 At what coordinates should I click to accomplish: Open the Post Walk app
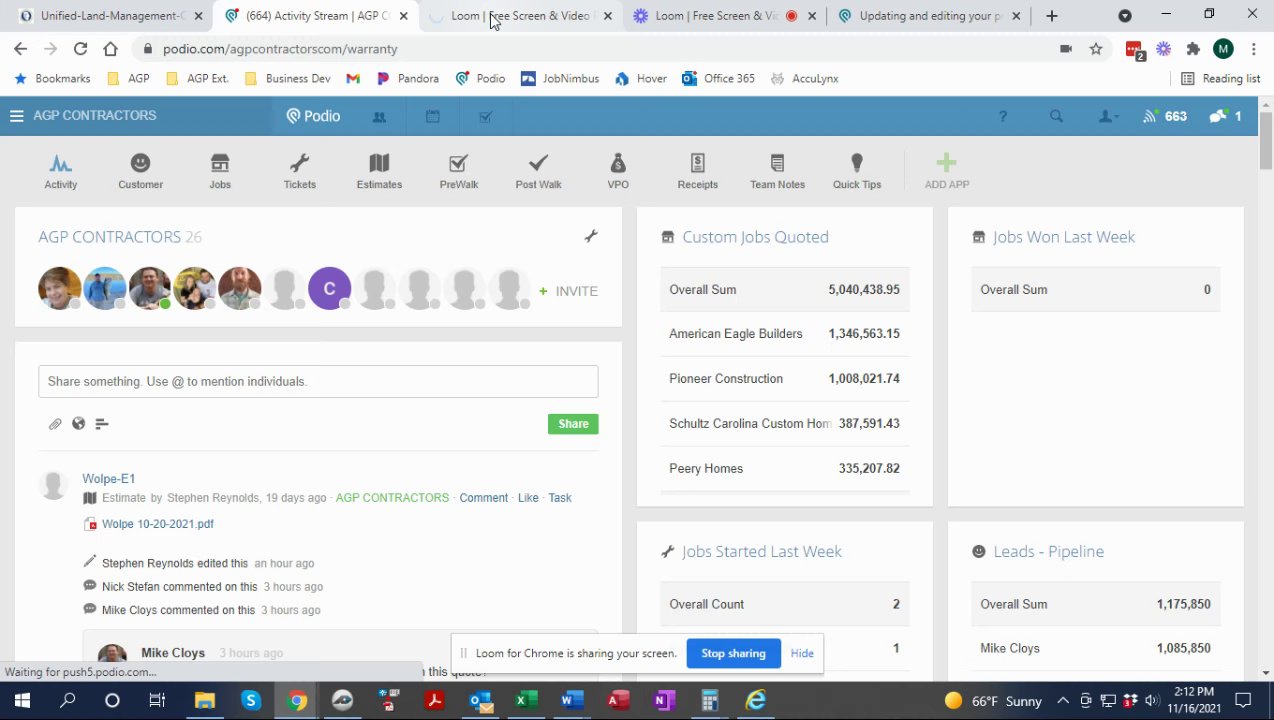(x=538, y=170)
